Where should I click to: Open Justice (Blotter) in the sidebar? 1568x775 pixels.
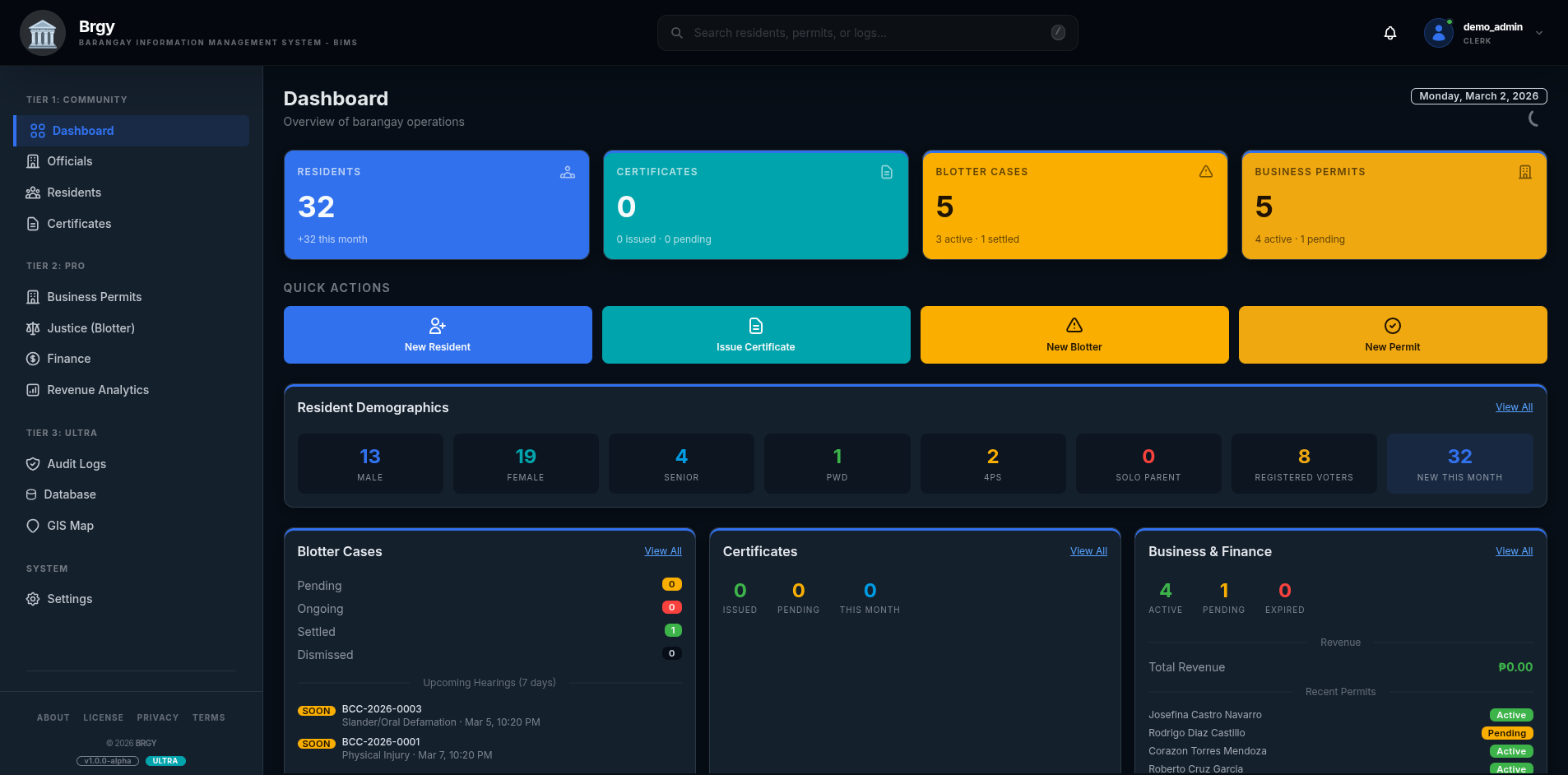(x=132, y=328)
